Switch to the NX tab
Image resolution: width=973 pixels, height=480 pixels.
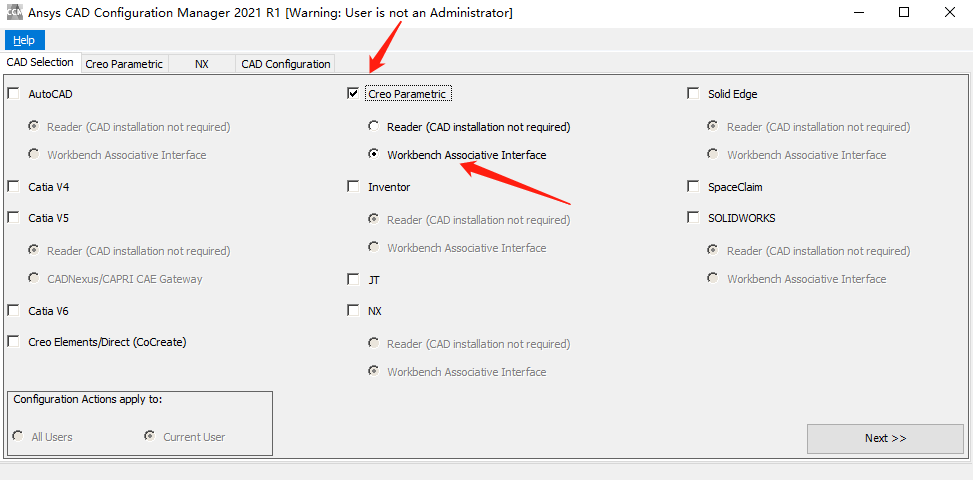tap(202, 64)
